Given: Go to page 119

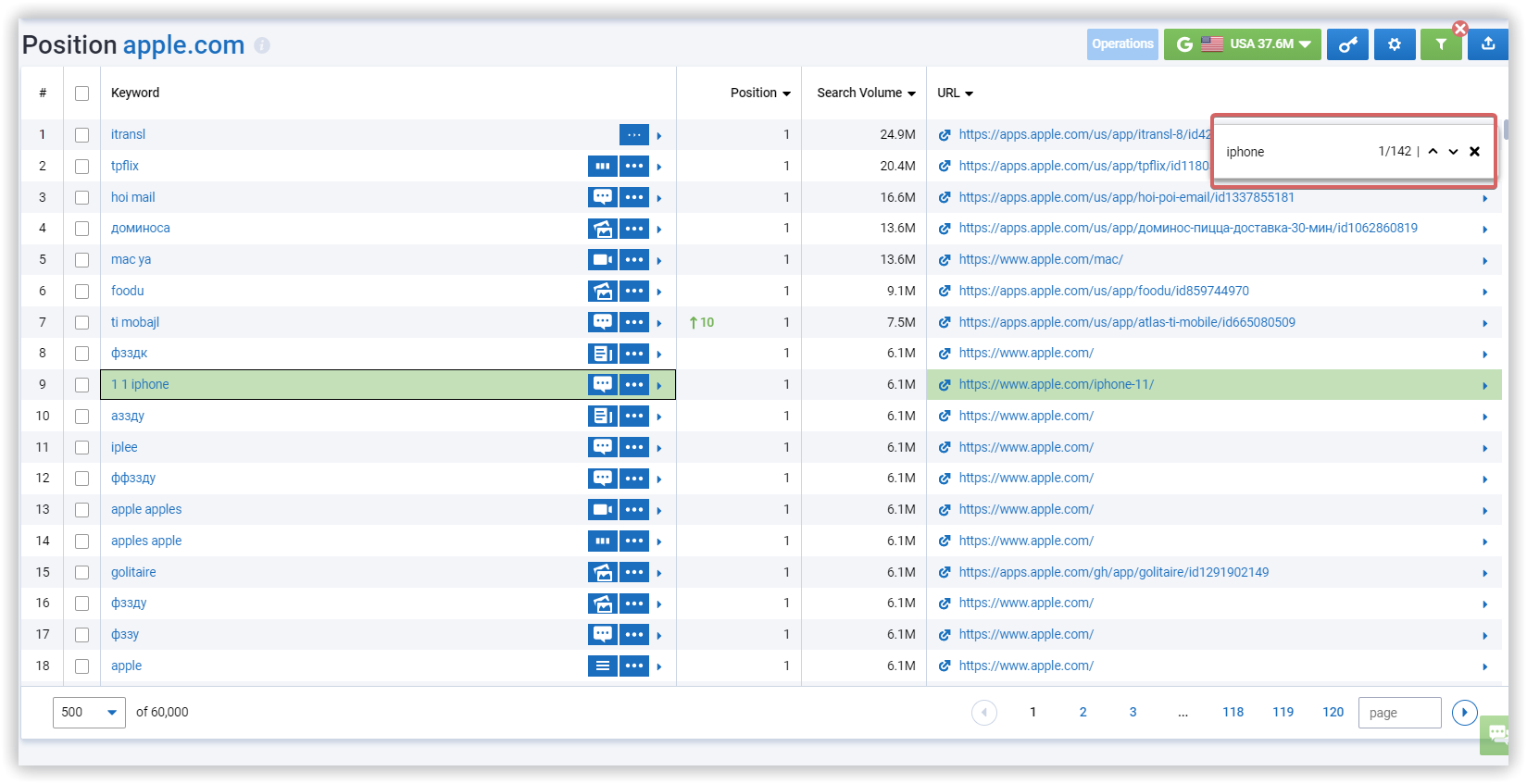Looking at the screenshot, I should pyautogui.click(x=1283, y=712).
